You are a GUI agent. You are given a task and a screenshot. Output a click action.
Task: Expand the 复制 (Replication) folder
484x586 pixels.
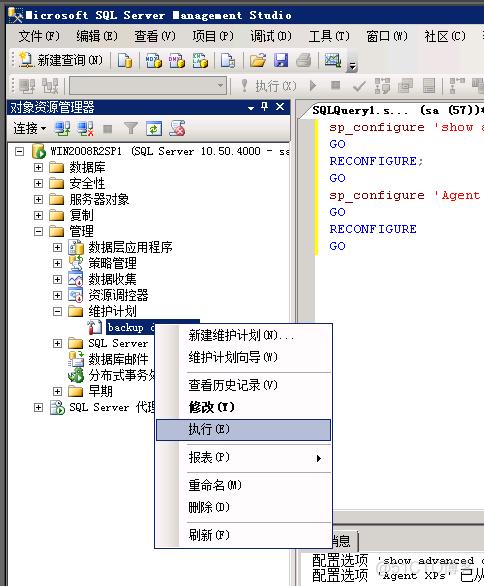[38, 215]
